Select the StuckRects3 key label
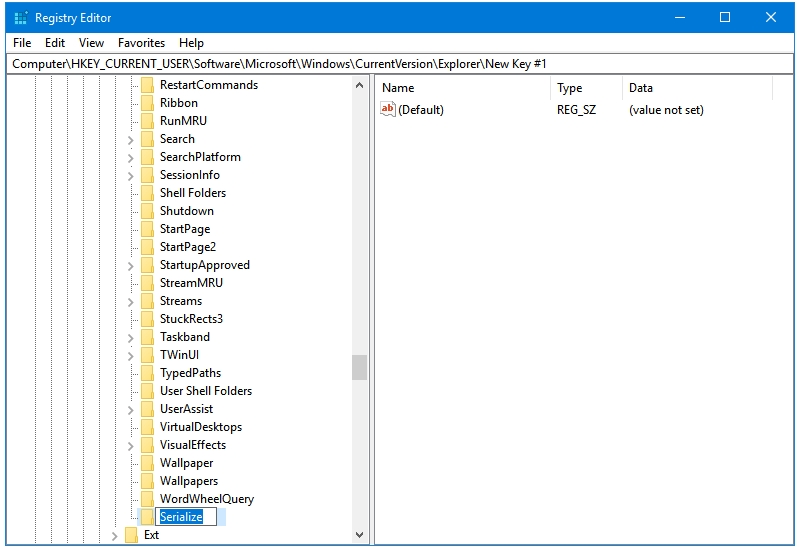 tap(191, 319)
